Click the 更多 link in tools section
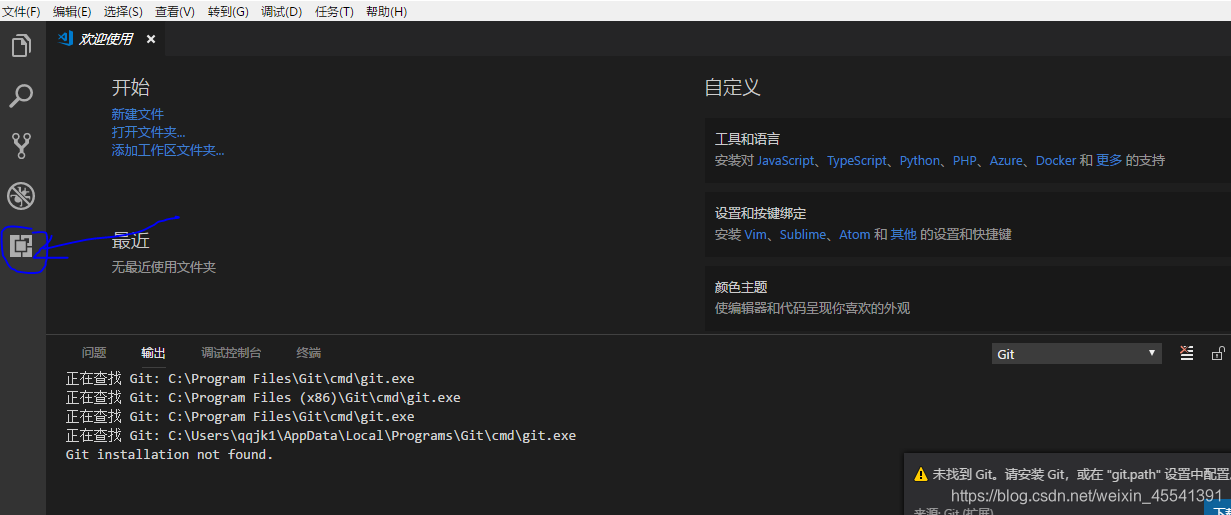The height and width of the screenshot is (515, 1231). pyautogui.click(x=1109, y=160)
